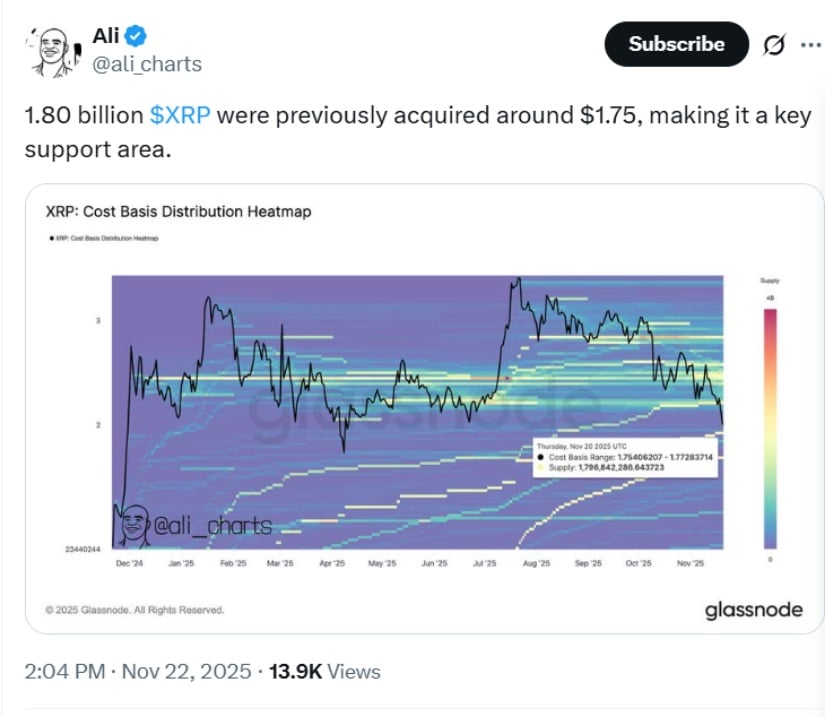Click the legend bullet for Cost Basis Heatmap
The image size is (825, 717).
coord(52,238)
